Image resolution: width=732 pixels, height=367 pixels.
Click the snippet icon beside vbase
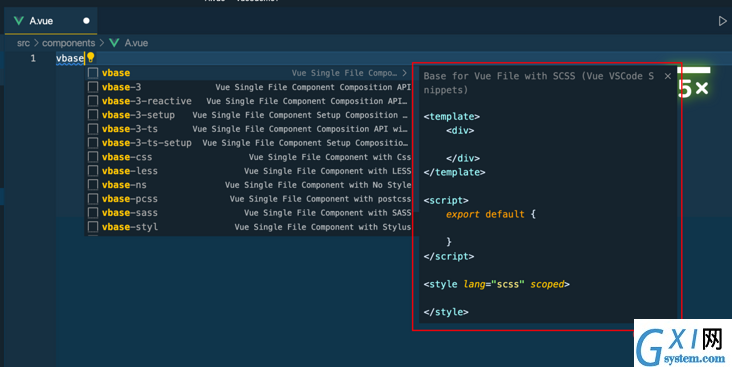coord(93,73)
